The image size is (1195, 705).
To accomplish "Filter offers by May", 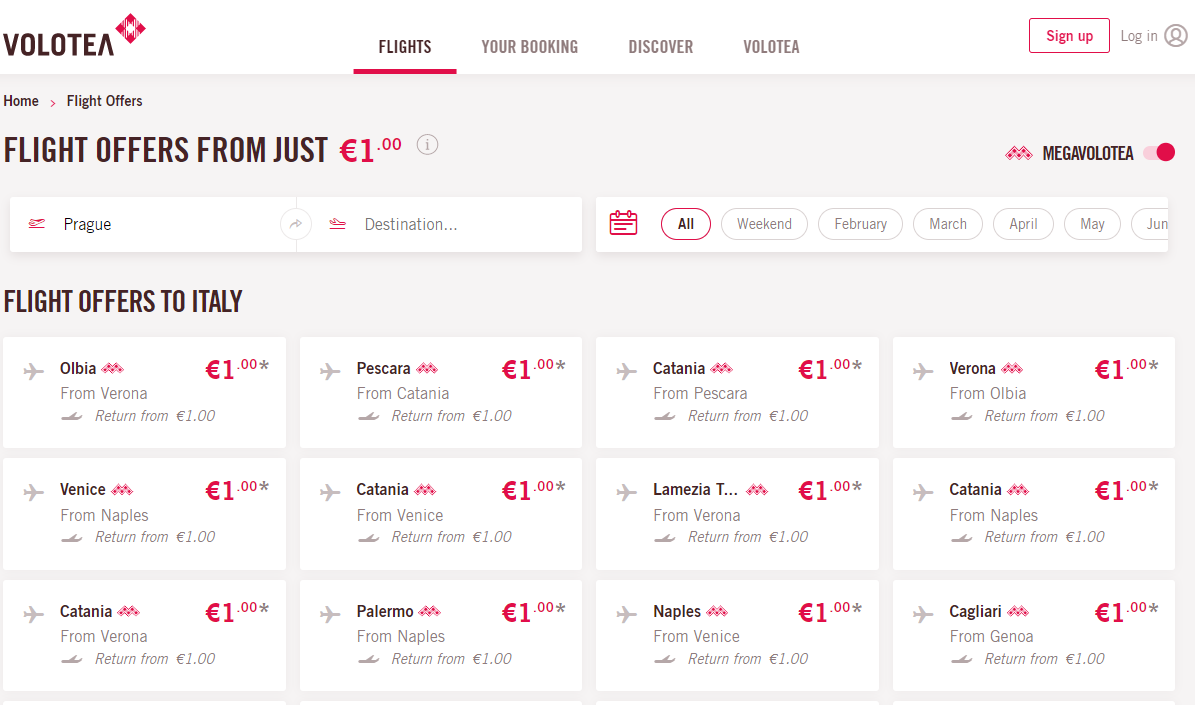I will (x=1092, y=224).
